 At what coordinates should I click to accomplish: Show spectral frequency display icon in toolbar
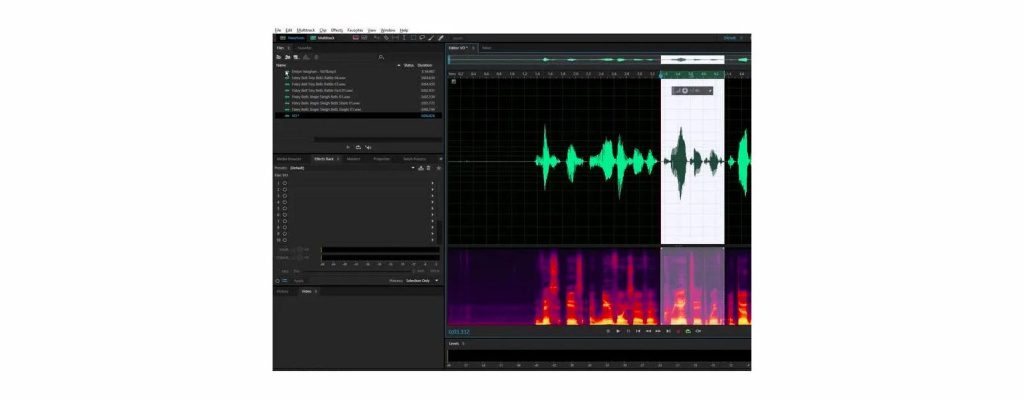point(355,38)
